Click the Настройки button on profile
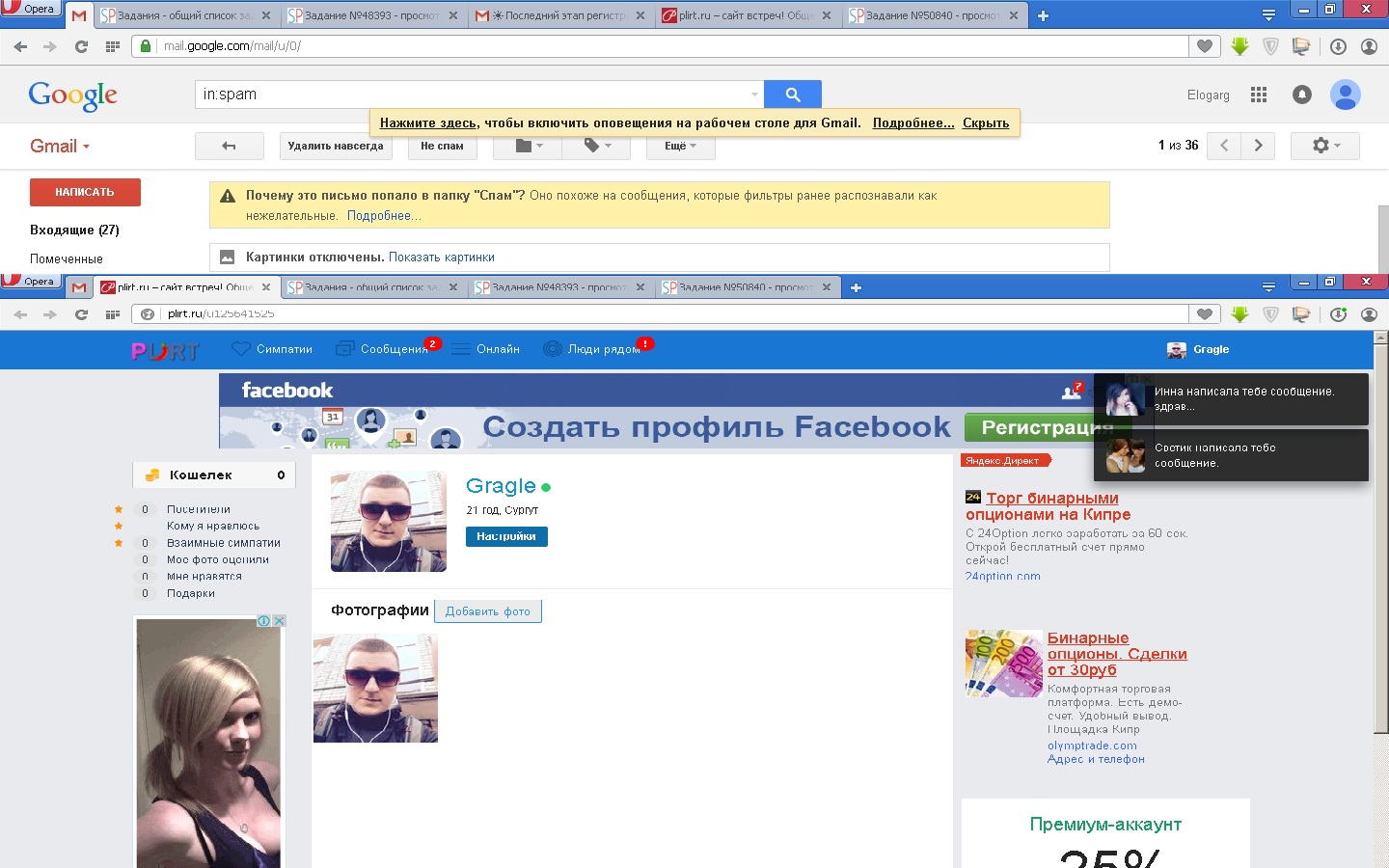 pos(506,536)
